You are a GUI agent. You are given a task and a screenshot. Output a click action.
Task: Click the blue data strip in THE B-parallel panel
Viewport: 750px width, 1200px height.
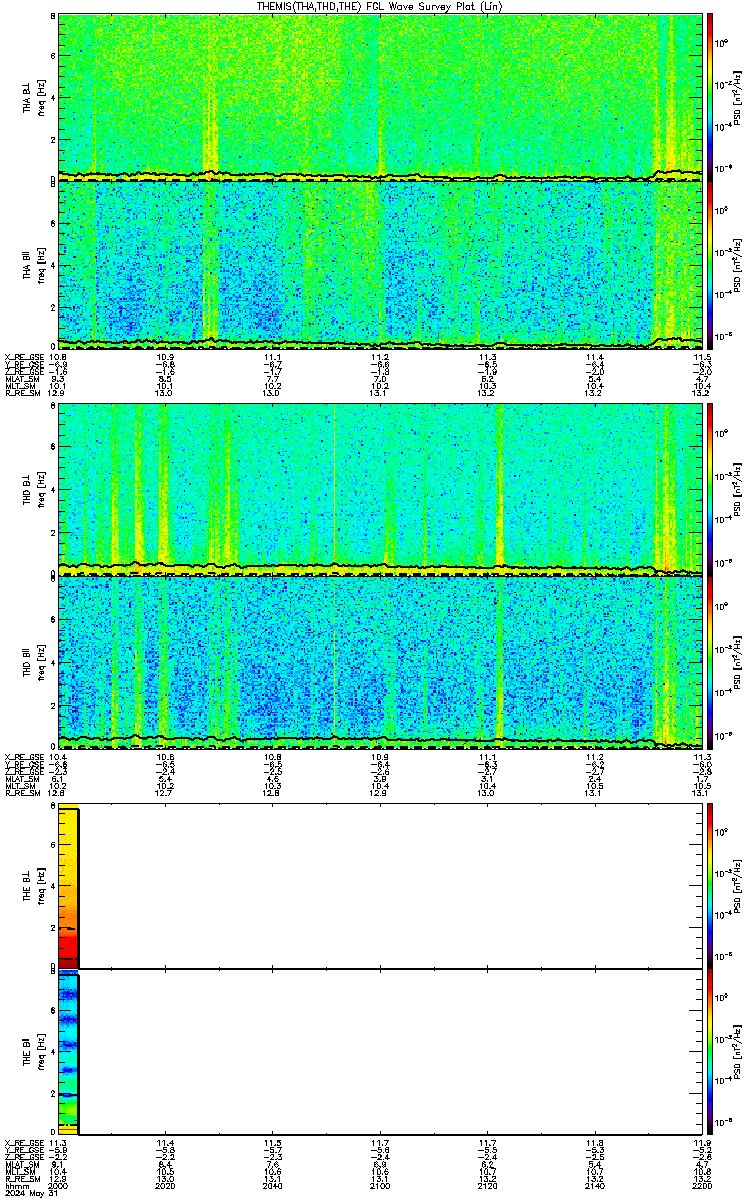click(68, 1052)
